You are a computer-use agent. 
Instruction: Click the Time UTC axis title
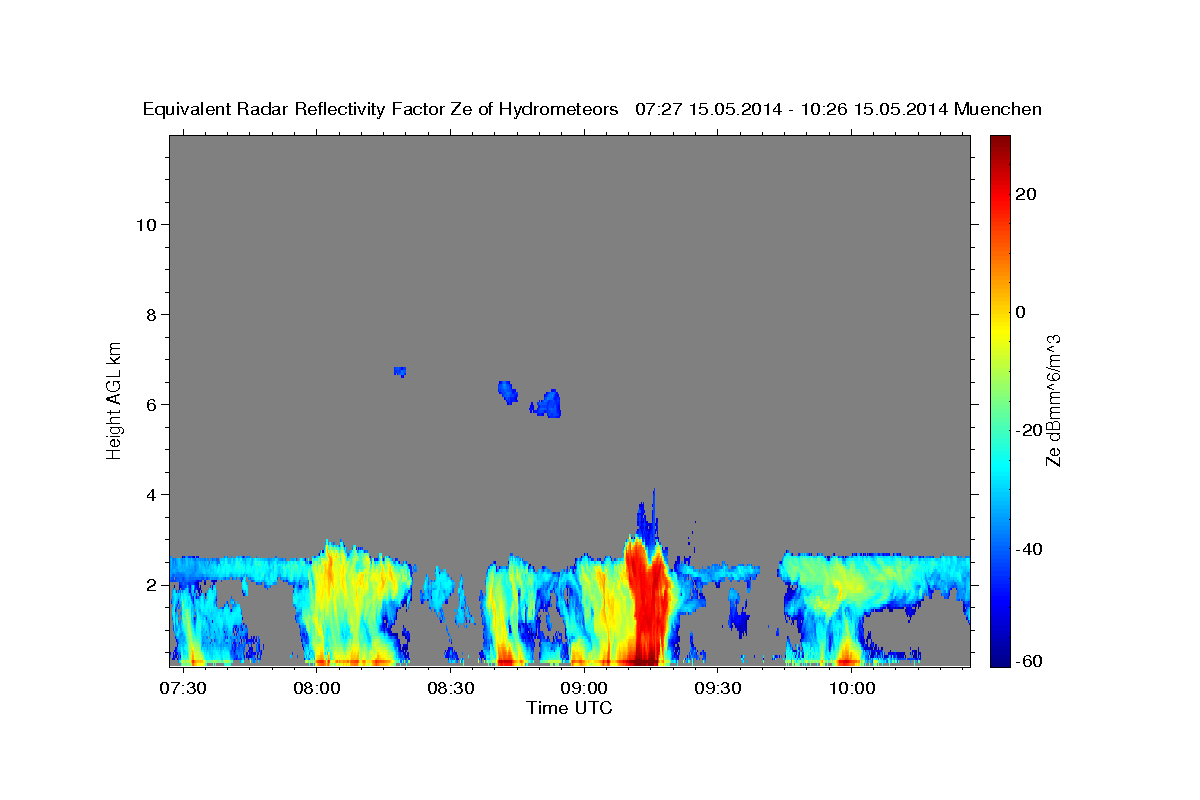pos(569,708)
